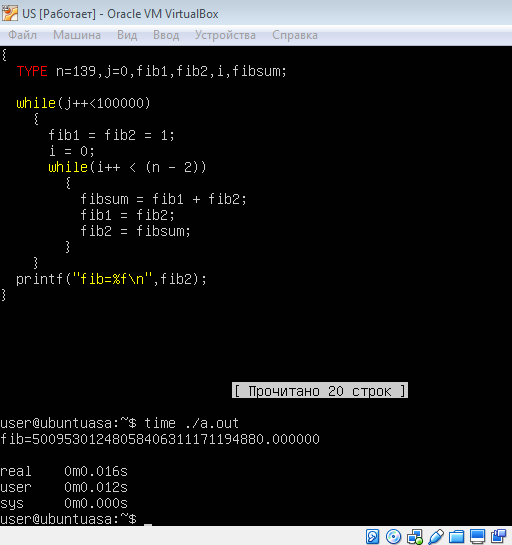Image resolution: width=512 pixels, height=545 pixels.
Task: Click the fib output value line
Action: (160, 439)
